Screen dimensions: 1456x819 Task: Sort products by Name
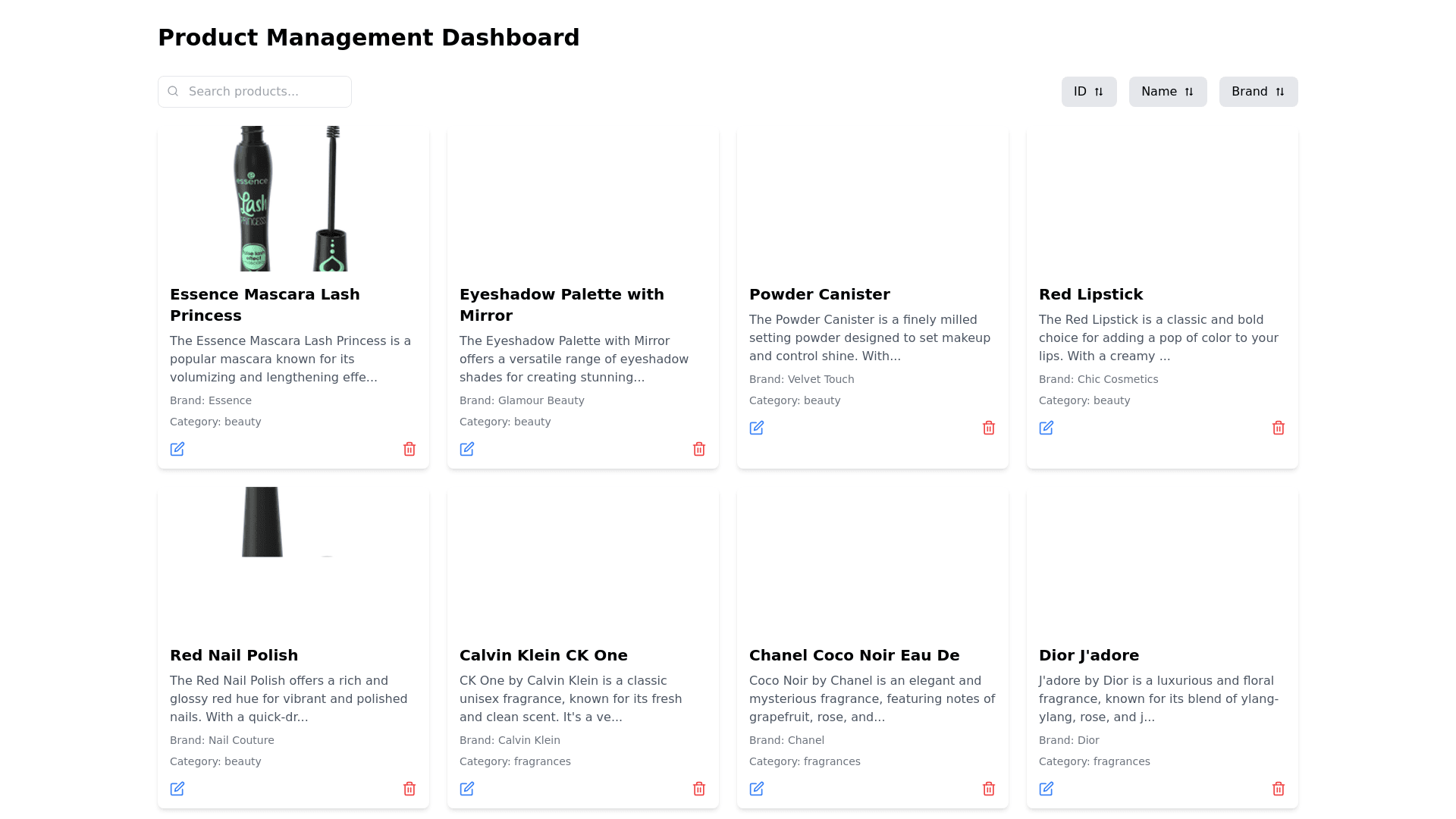1168,92
